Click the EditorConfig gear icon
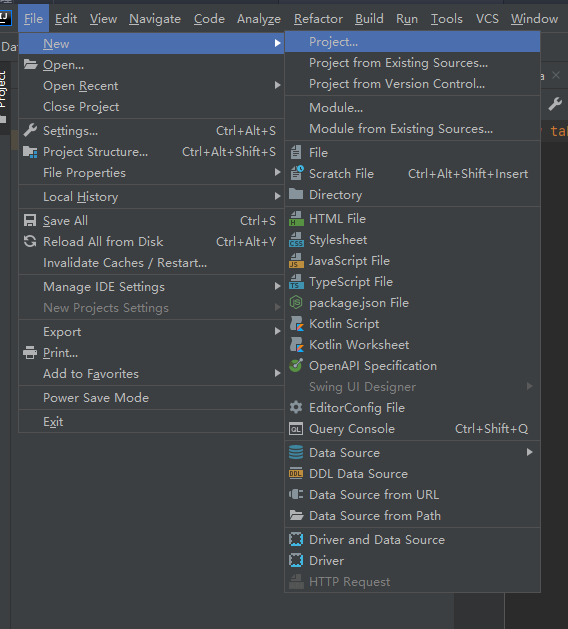Viewport: 568px width, 629px height. point(296,408)
